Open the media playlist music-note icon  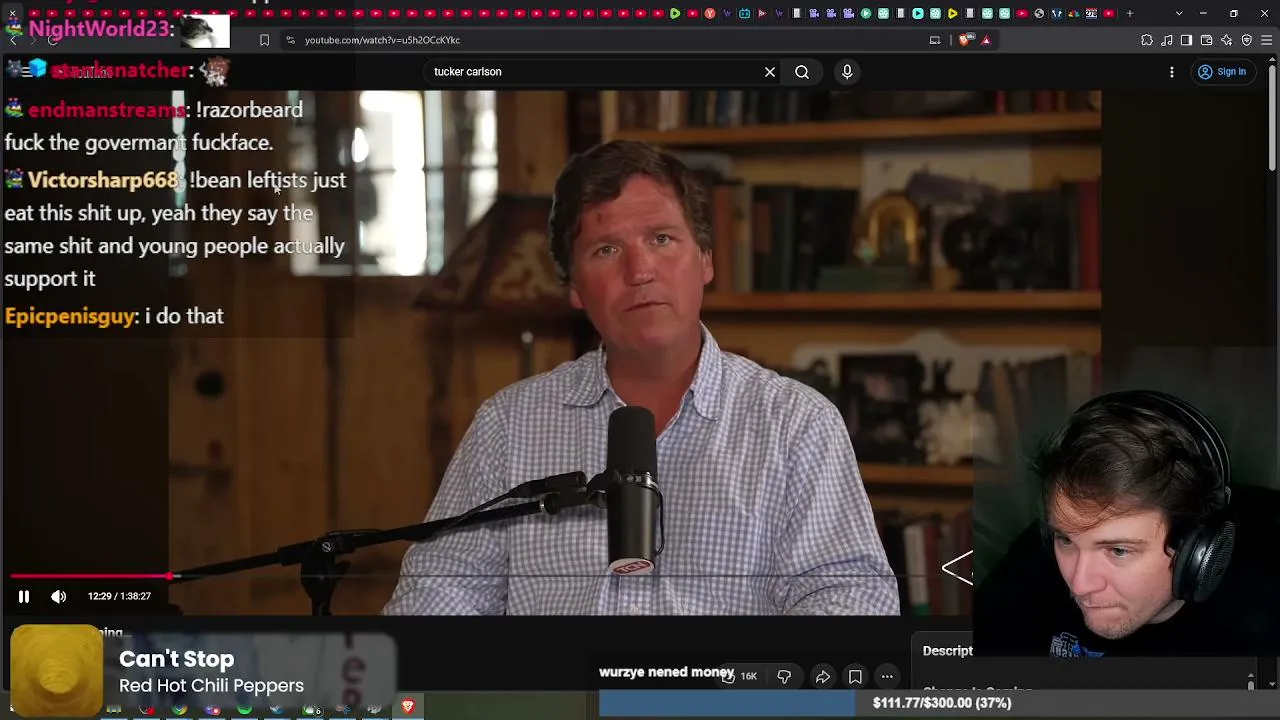1167,40
